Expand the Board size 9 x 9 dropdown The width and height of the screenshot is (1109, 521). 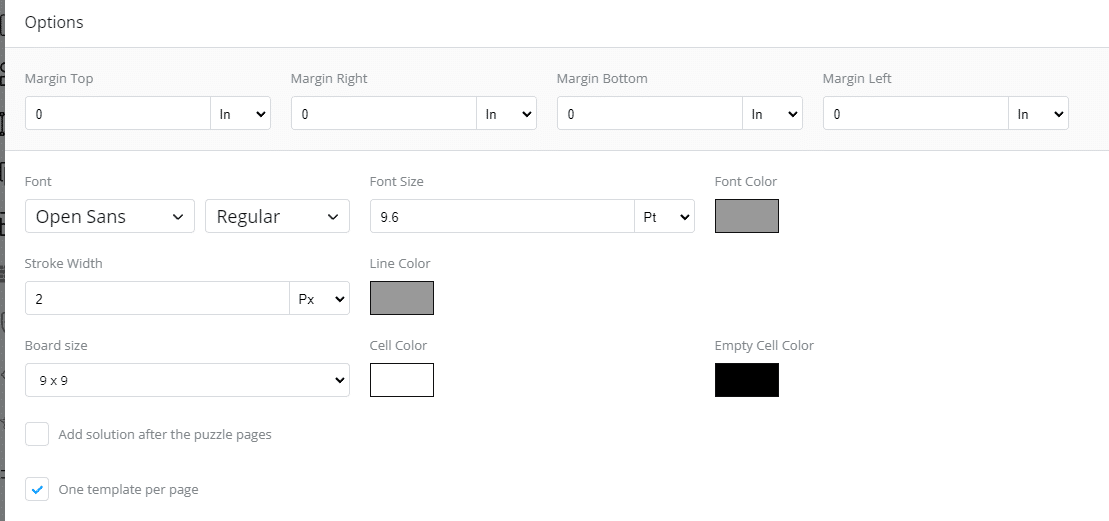coord(187,380)
